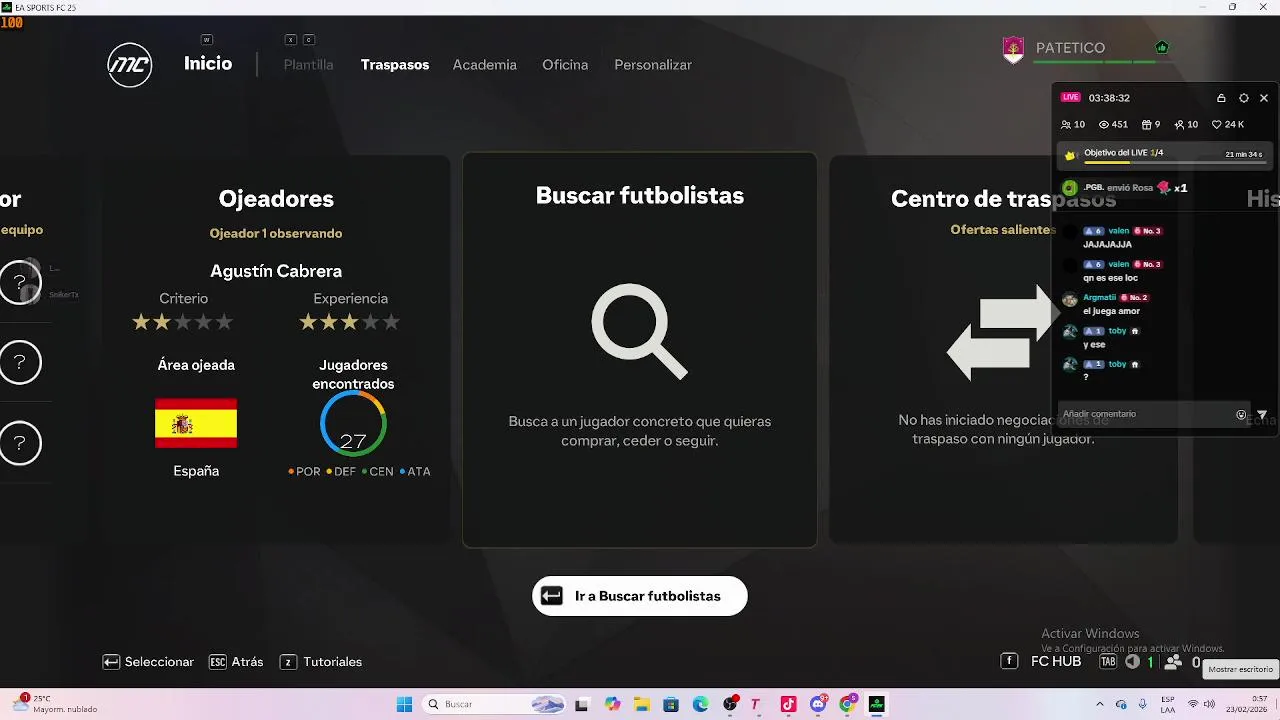This screenshot has height=720, width=1280.
Task: Click the friends icon beside FC HUB
Action: (x=1174, y=662)
